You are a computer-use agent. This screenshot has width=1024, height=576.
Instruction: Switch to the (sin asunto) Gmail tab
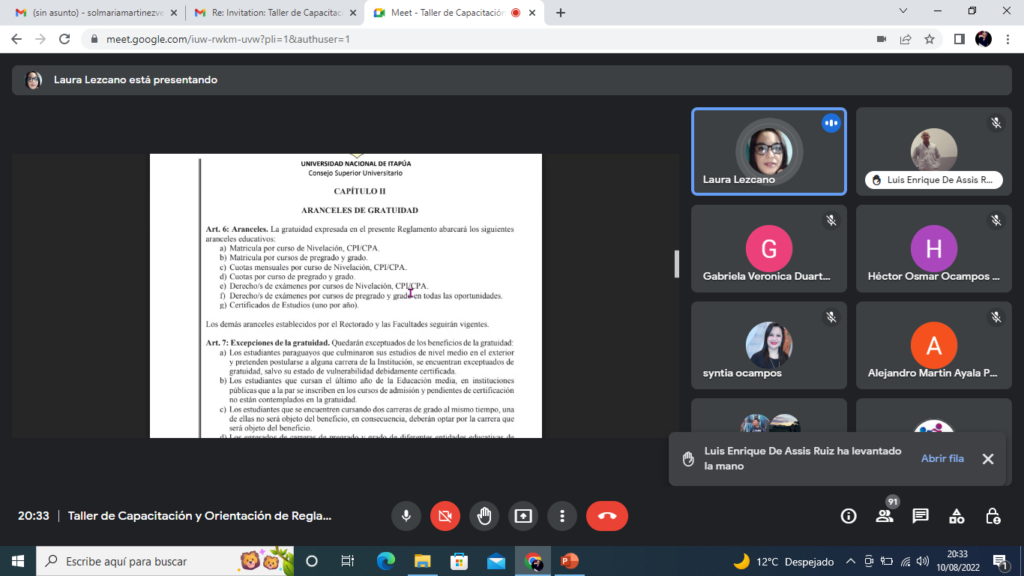pyautogui.click(x=95, y=13)
